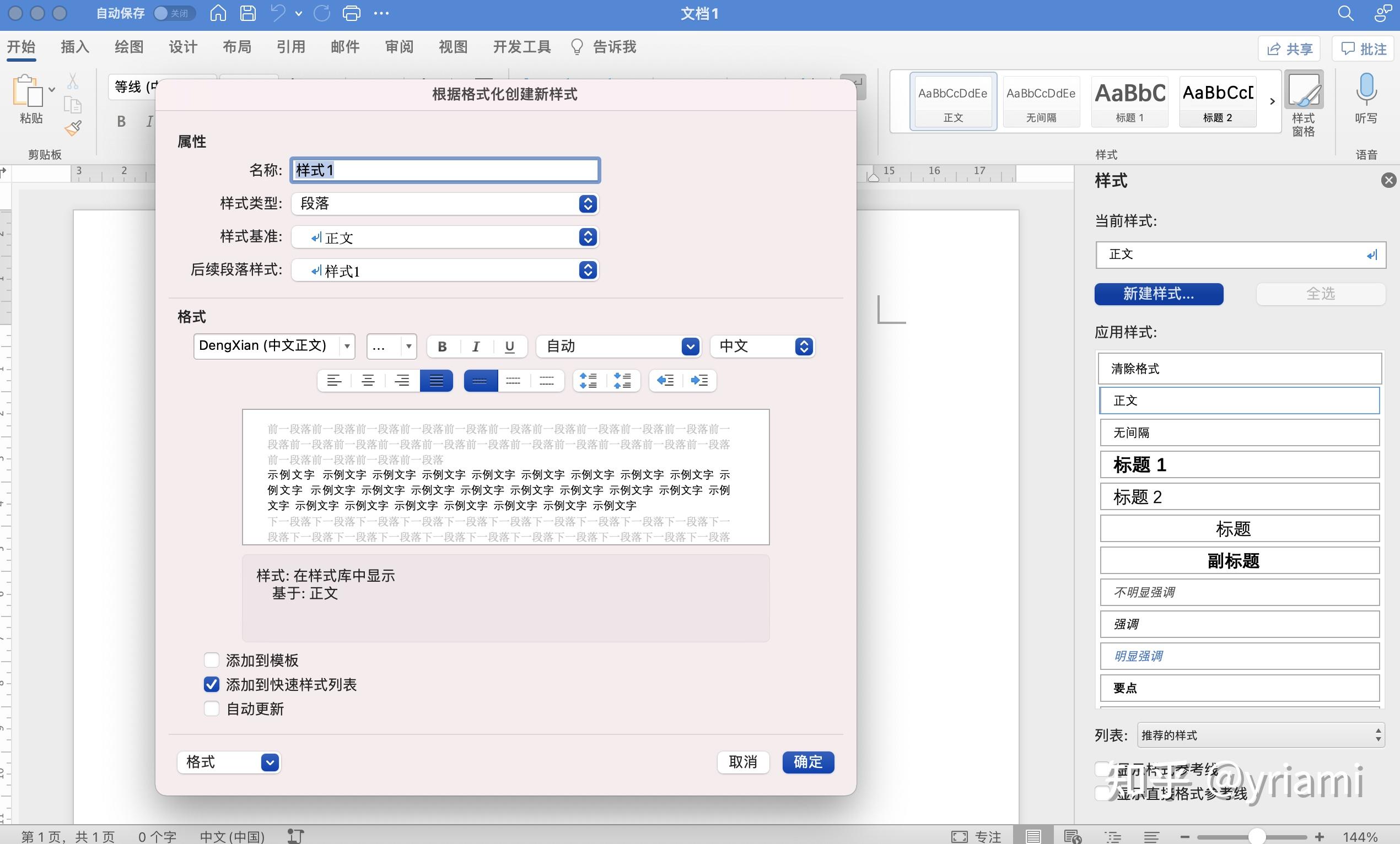Click the increase indent icon
The height and width of the screenshot is (844, 1400).
[x=700, y=381]
